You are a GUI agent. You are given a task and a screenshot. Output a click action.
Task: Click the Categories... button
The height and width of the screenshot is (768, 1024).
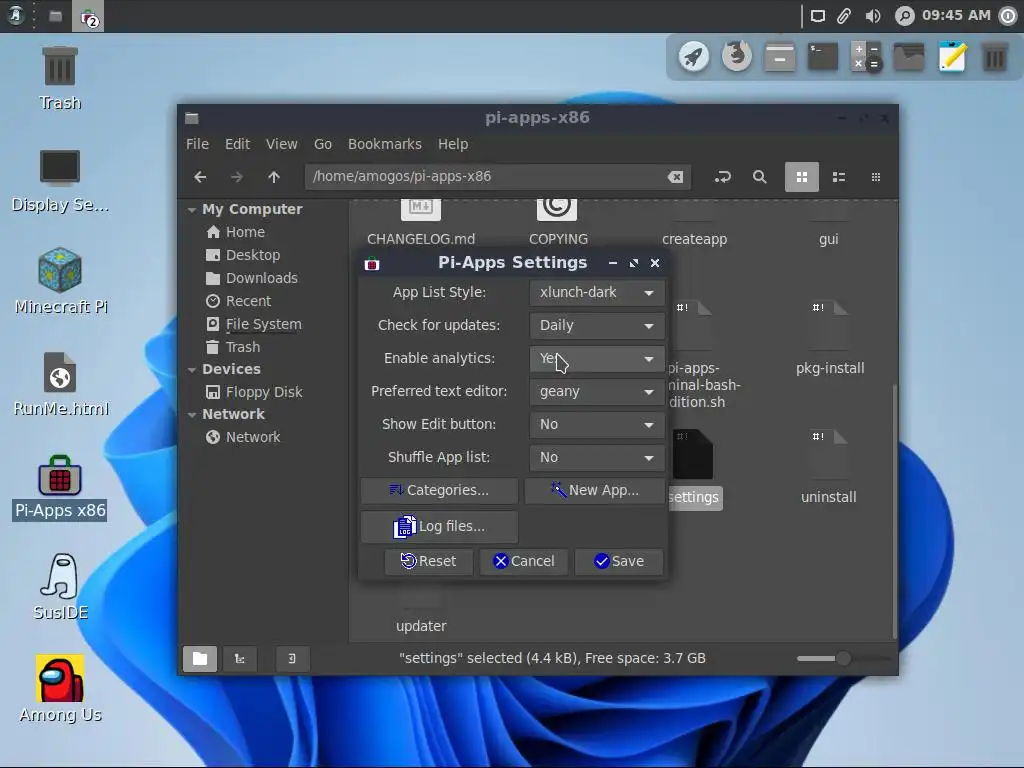point(440,490)
